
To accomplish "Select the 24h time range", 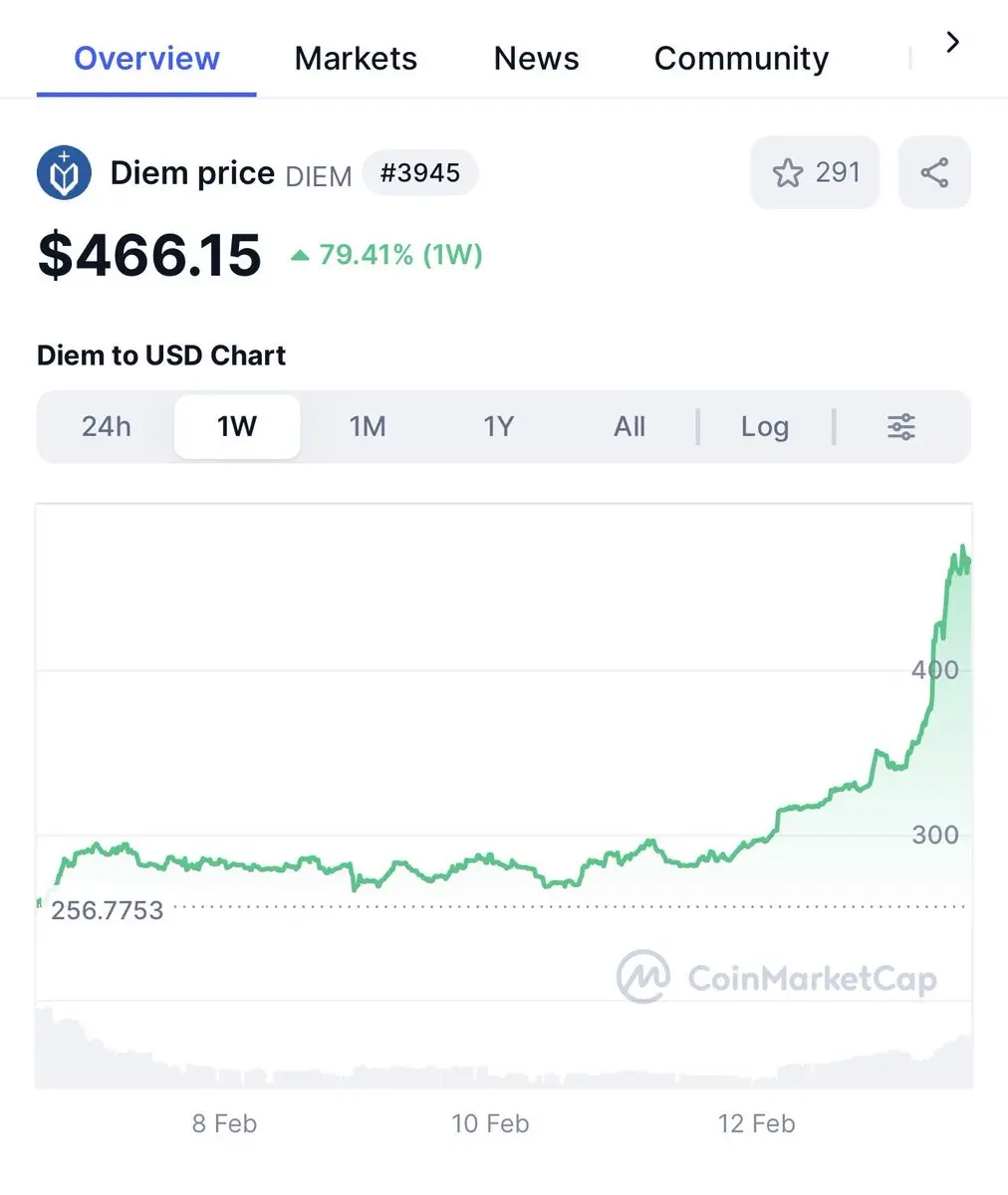I will coord(107,427).
